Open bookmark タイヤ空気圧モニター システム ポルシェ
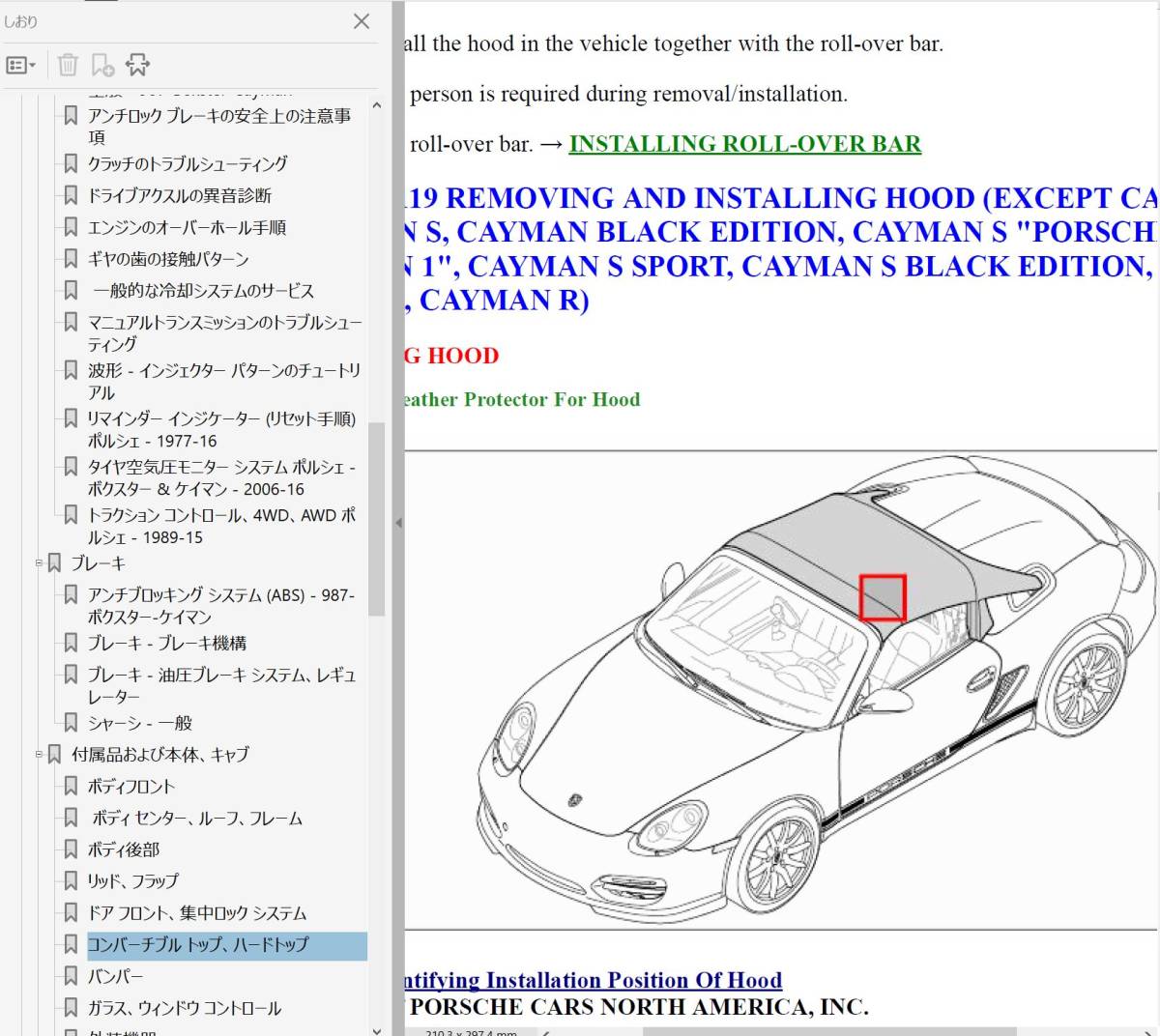The width and height of the screenshot is (1160, 1036). [x=221, y=477]
